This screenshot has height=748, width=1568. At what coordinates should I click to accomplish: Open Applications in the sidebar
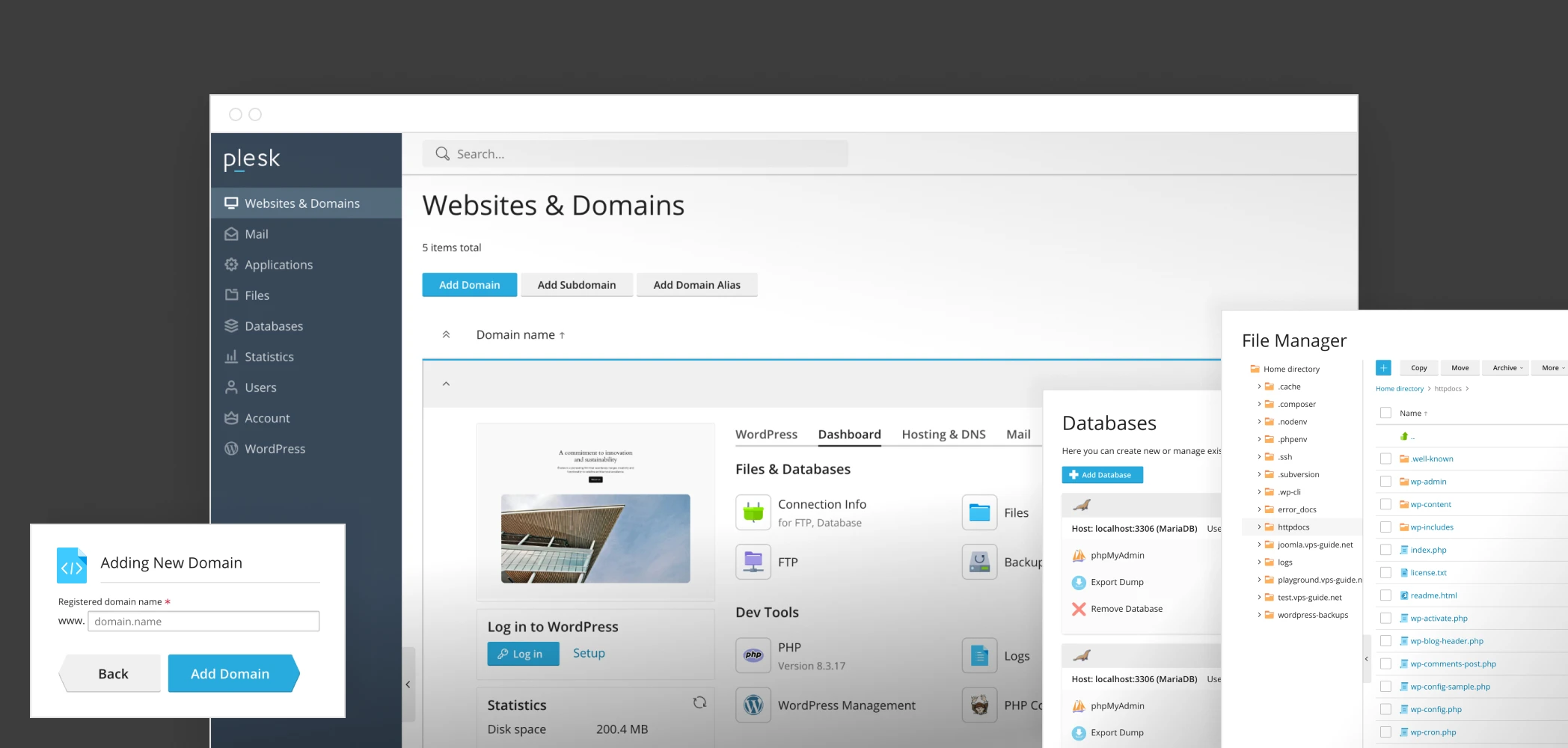pyautogui.click(x=305, y=265)
